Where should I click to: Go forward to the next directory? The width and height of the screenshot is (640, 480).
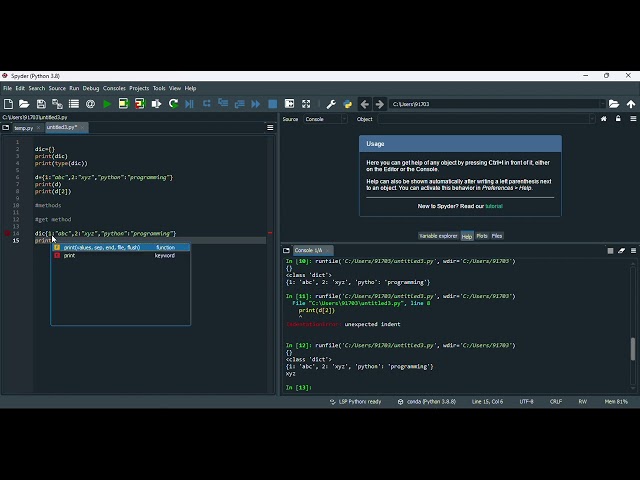[x=380, y=104]
